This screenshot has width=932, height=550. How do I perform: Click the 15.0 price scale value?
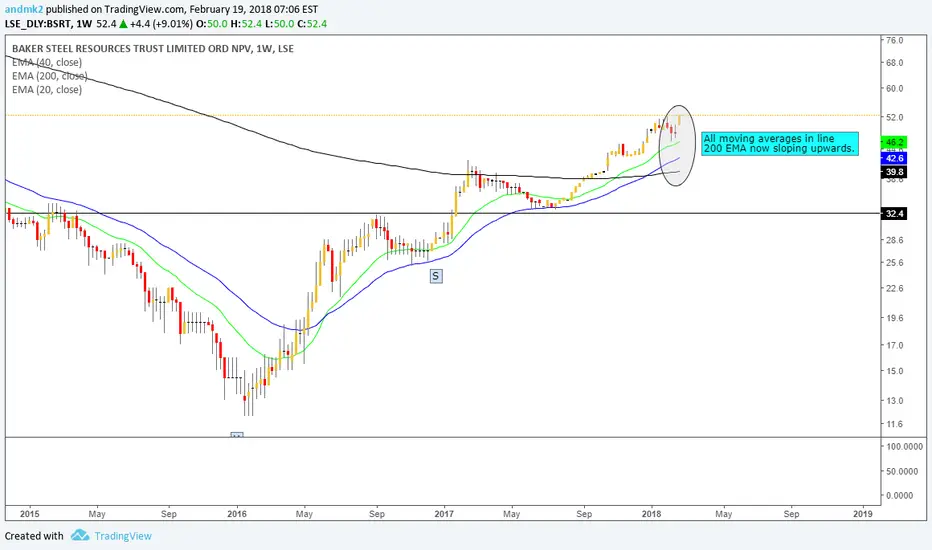click(x=895, y=371)
